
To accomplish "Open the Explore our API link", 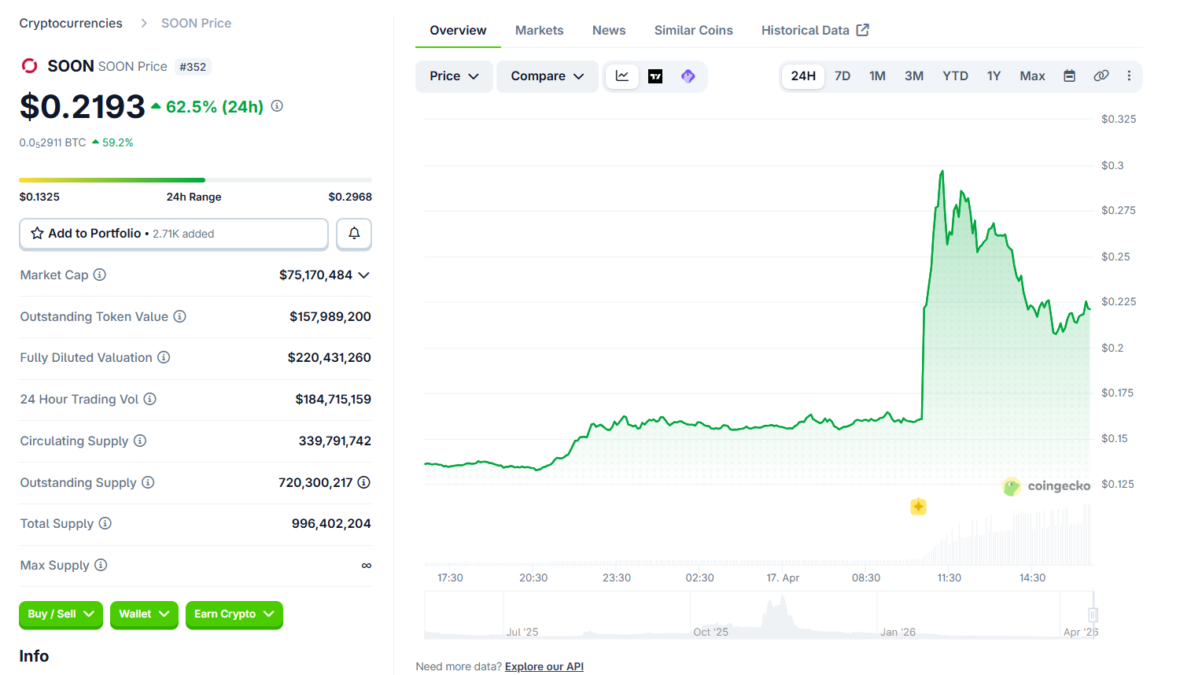I will click(x=543, y=666).
